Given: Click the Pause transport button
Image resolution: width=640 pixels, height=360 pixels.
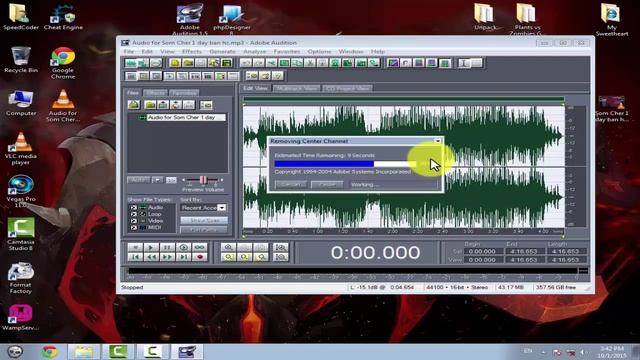Looking at the screenshot, I should [x=167, y=247].
